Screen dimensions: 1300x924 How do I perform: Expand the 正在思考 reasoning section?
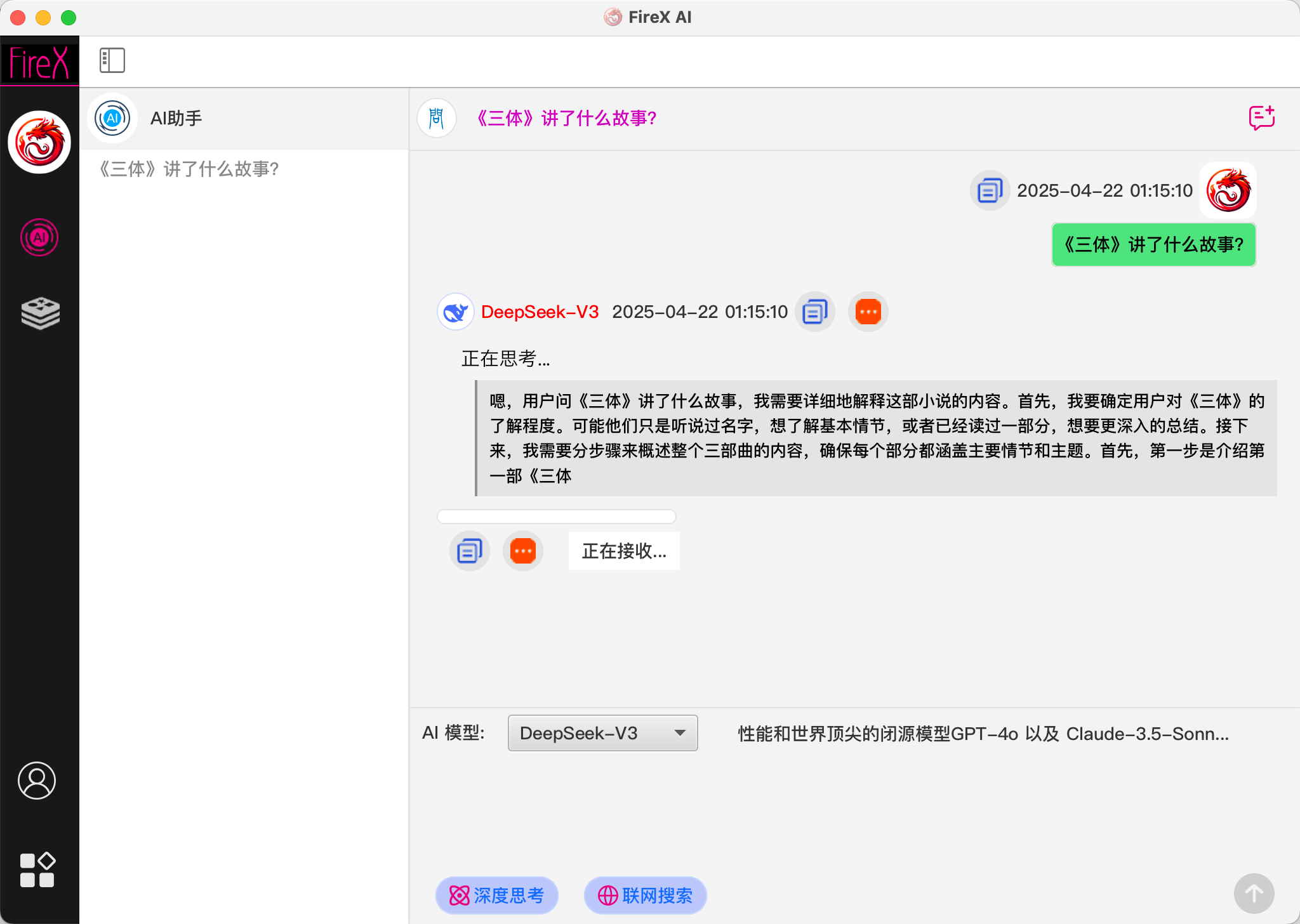coord(505,359)
